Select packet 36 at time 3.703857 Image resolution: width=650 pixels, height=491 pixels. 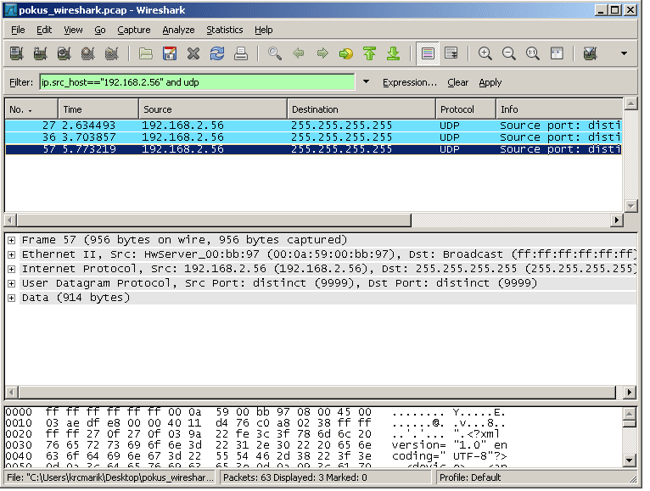pos(313,137)
